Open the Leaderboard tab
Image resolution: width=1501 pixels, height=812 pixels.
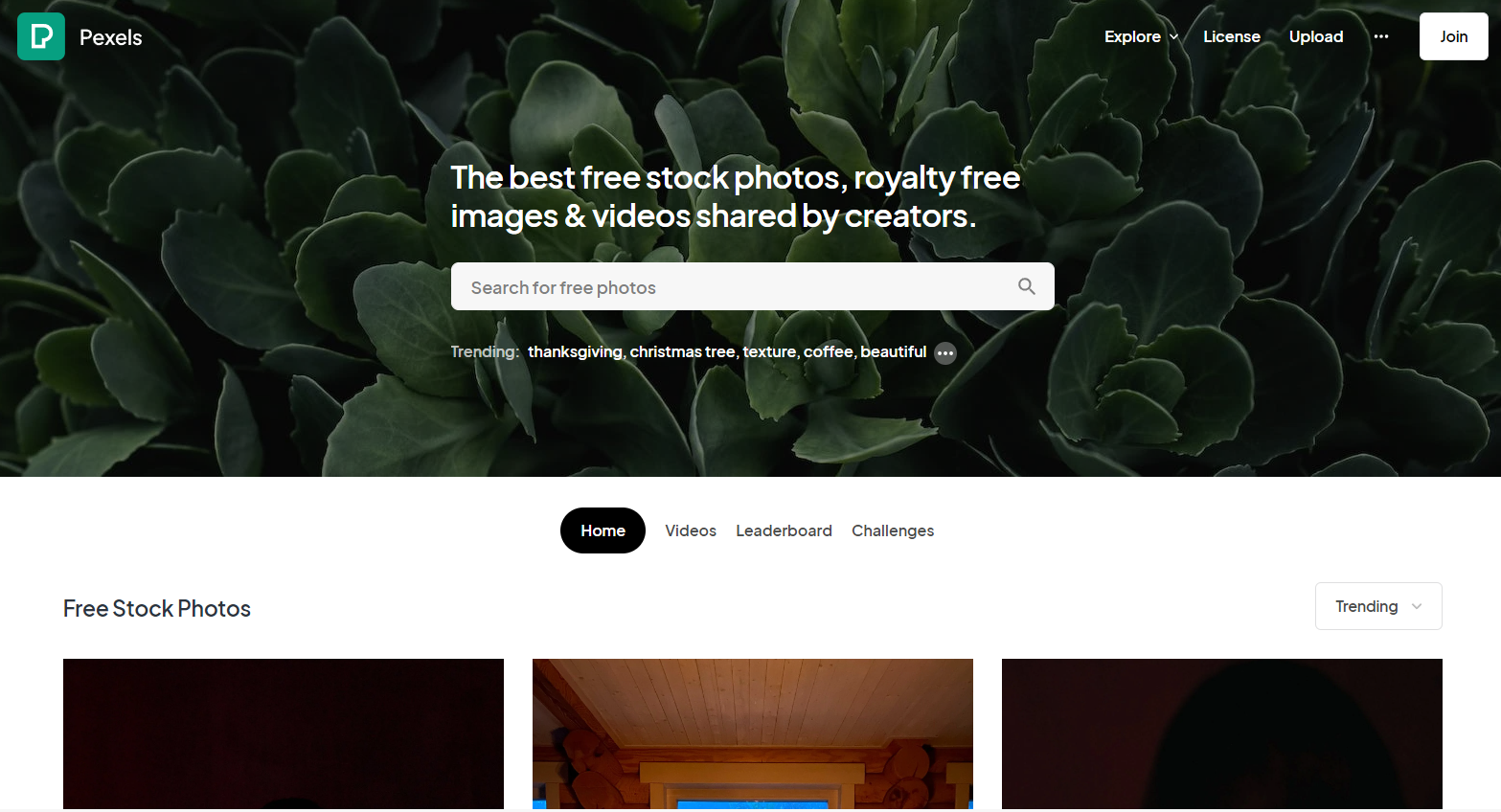click(x=784, y=530)
